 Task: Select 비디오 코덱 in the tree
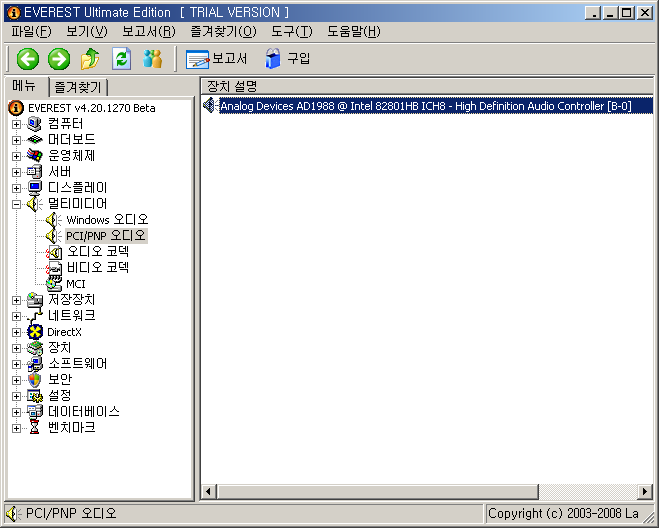(x=98, y=267)
